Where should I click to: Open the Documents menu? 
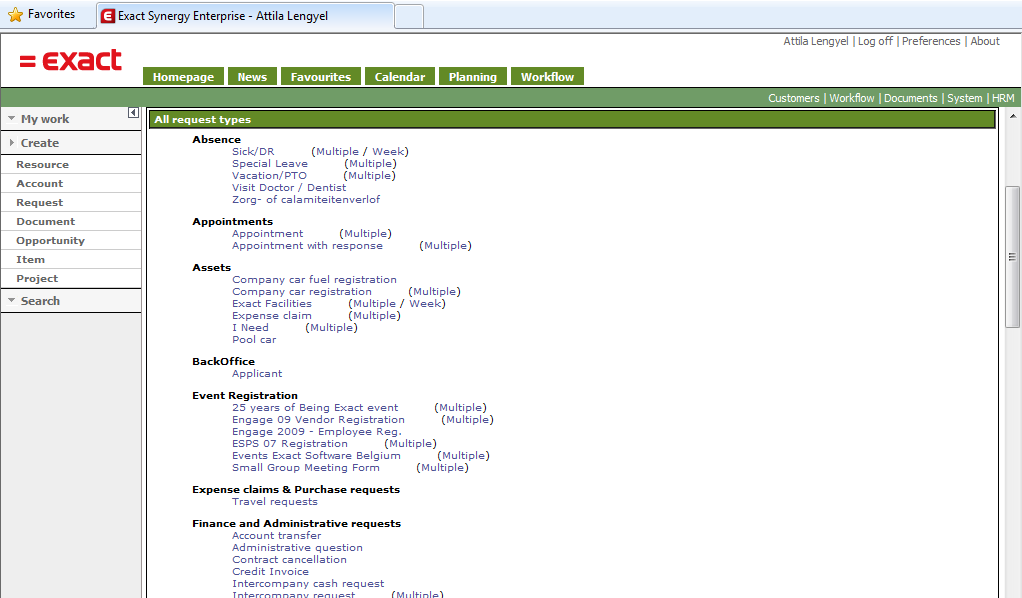910,98
